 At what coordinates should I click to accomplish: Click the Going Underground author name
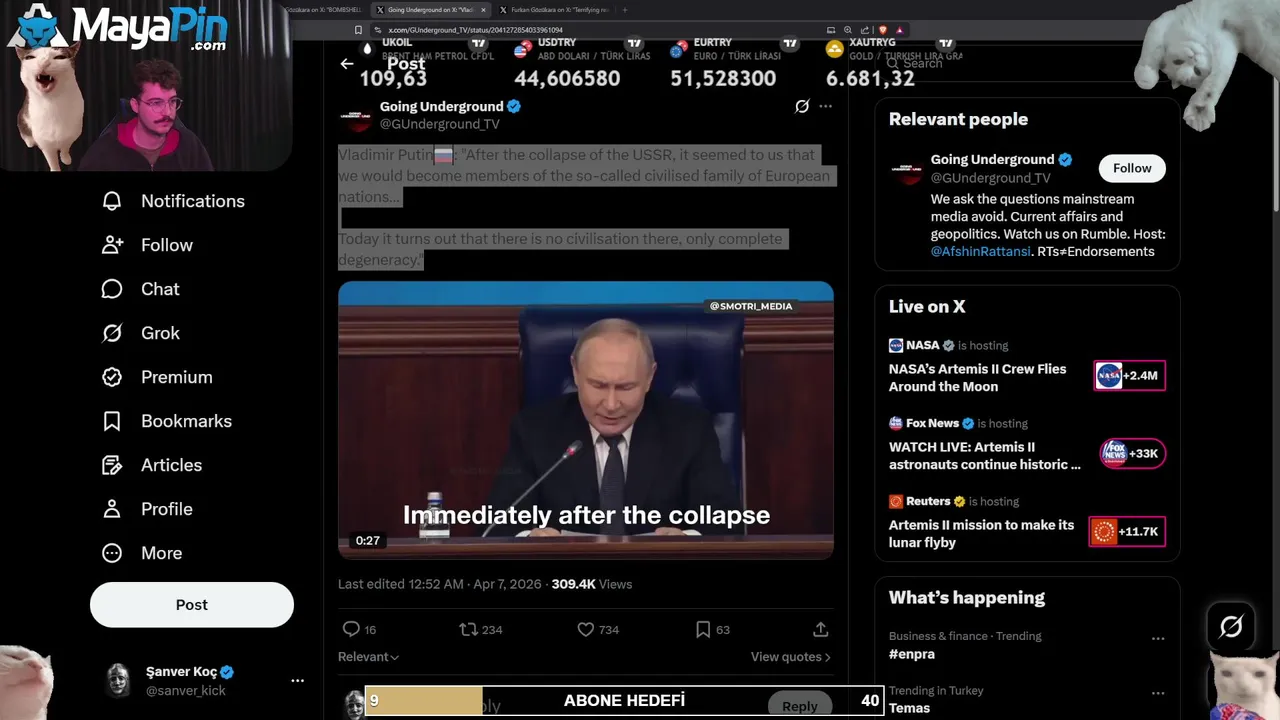pos(441,106)
